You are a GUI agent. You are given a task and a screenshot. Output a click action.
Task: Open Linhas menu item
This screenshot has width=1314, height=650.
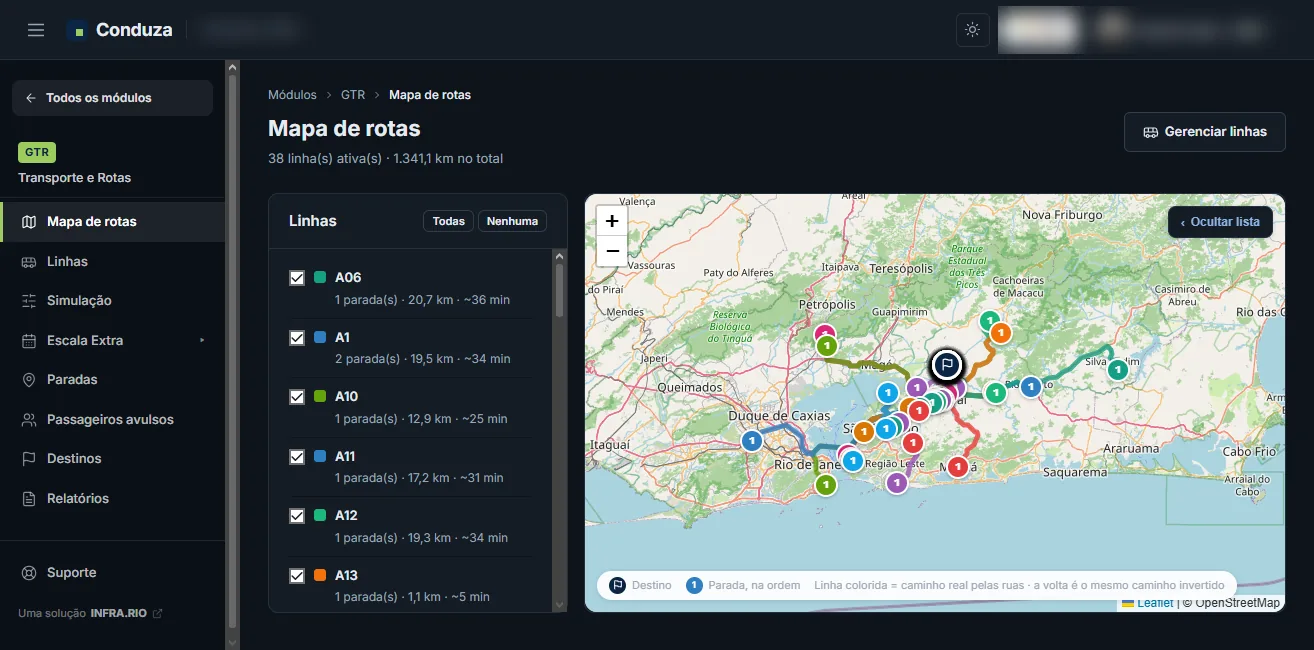click(113, 261)
